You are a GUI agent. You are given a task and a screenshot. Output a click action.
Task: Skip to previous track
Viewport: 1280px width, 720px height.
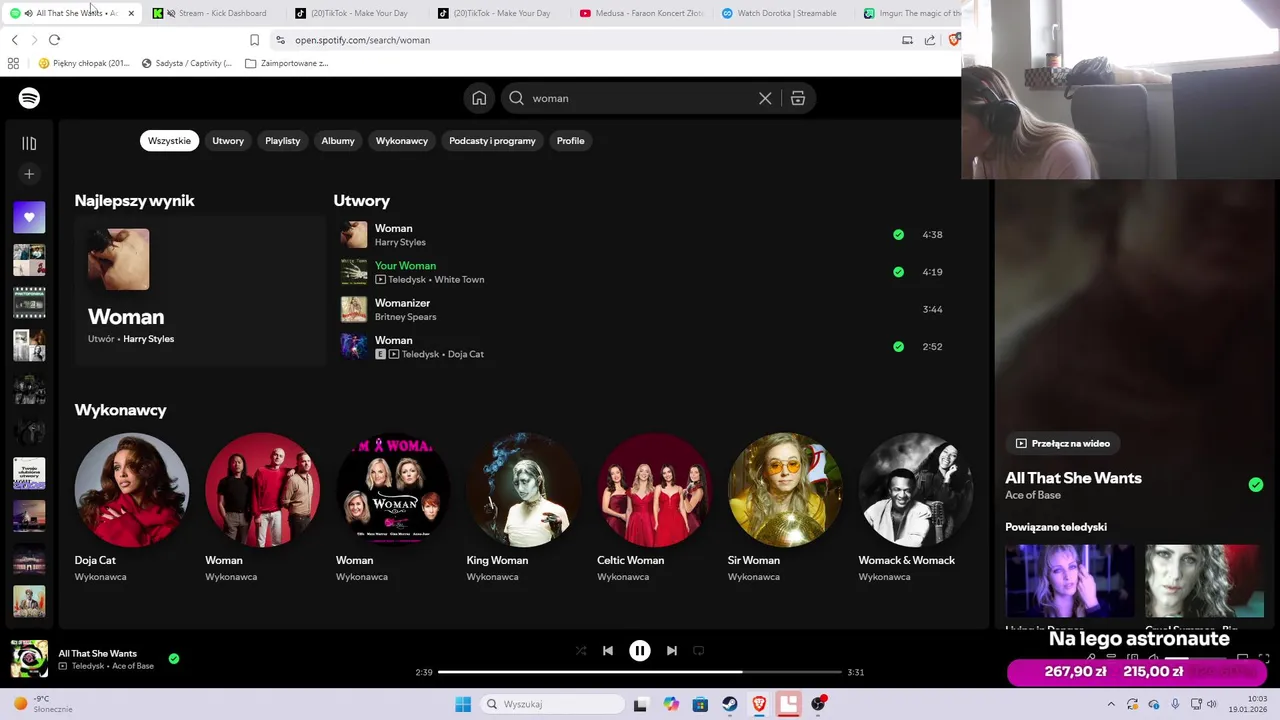[607, 650]
